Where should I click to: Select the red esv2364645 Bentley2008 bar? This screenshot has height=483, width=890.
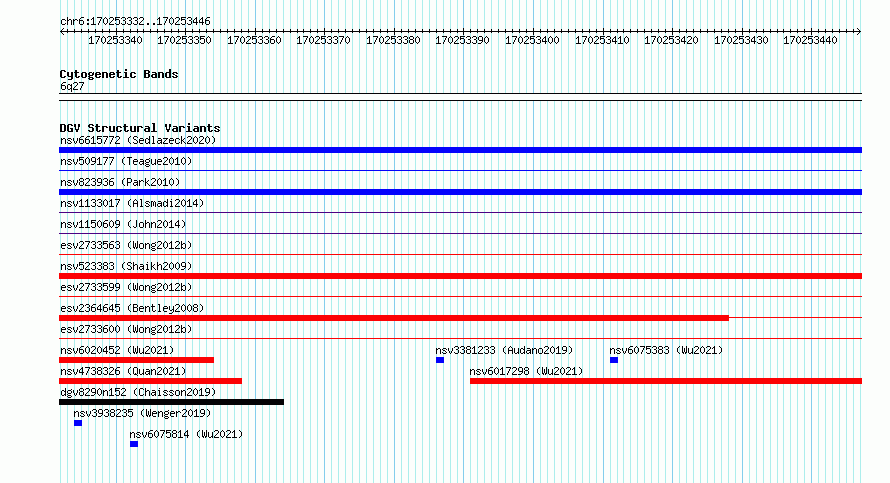coord(394,318)
